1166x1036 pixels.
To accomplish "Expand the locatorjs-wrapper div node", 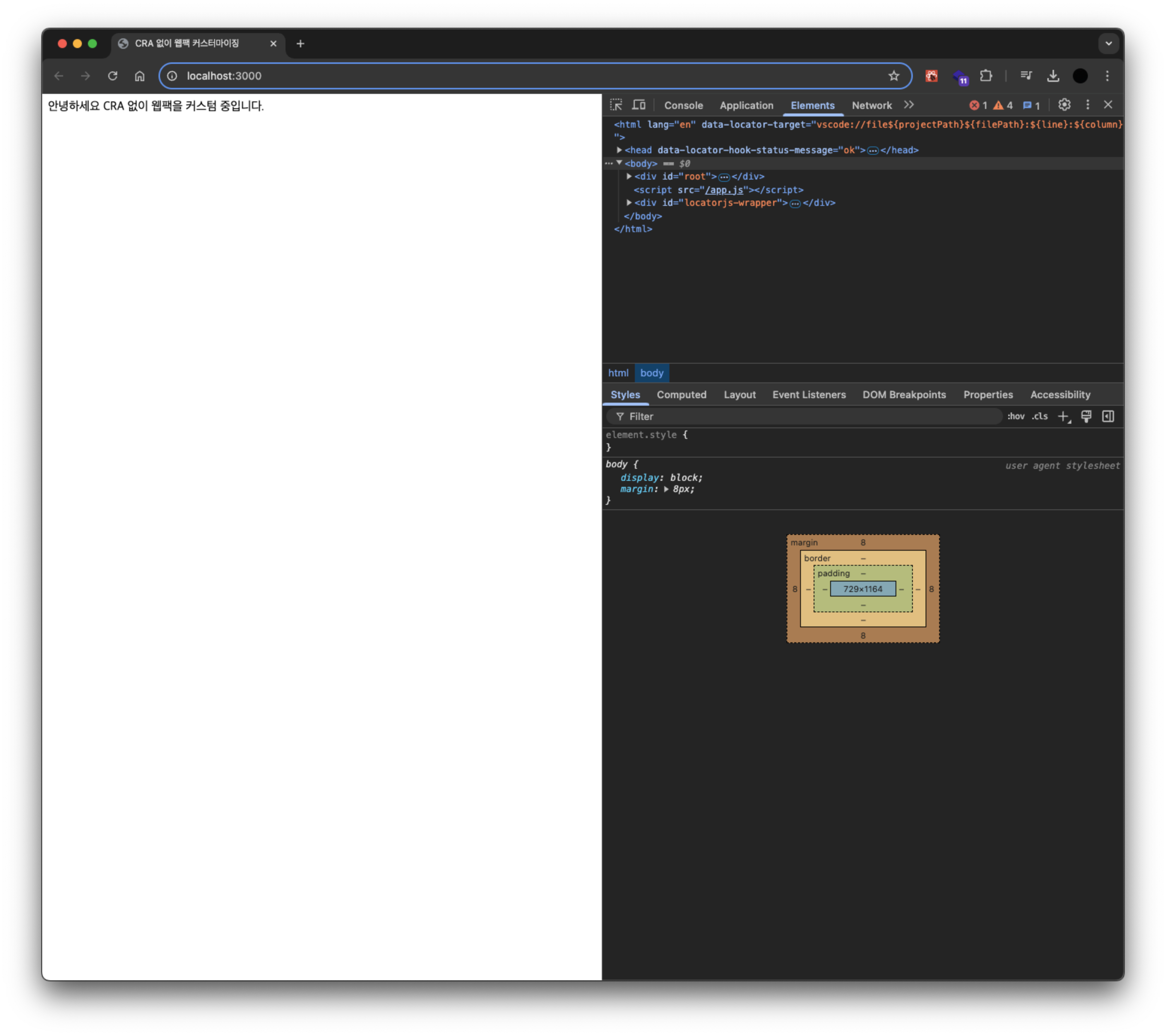I will [628, 202].
